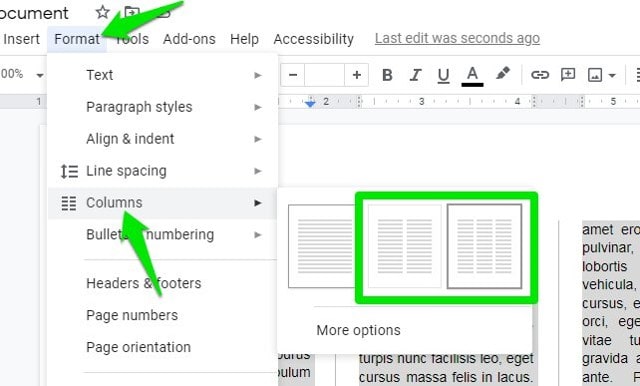Image resolution: width=640 pixels, height=386 pixels.
Task: Expand the Text submenu
Action: 162,75
